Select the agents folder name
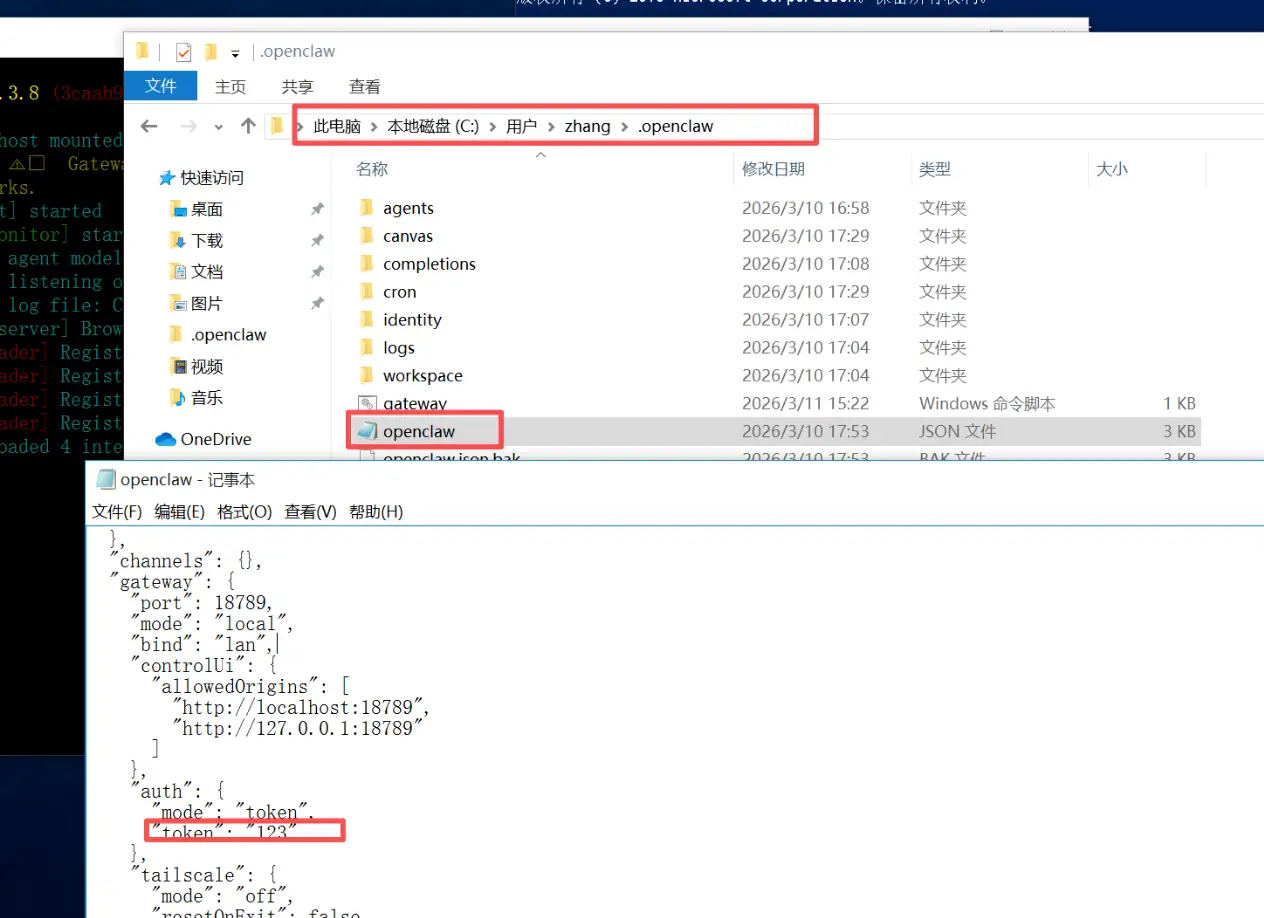This screenshot has height=918, width=1264. [x=408, y=208]
